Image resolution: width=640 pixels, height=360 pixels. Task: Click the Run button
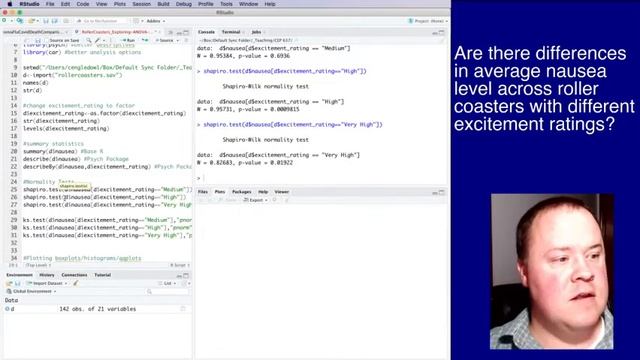[x=128, y=40]
